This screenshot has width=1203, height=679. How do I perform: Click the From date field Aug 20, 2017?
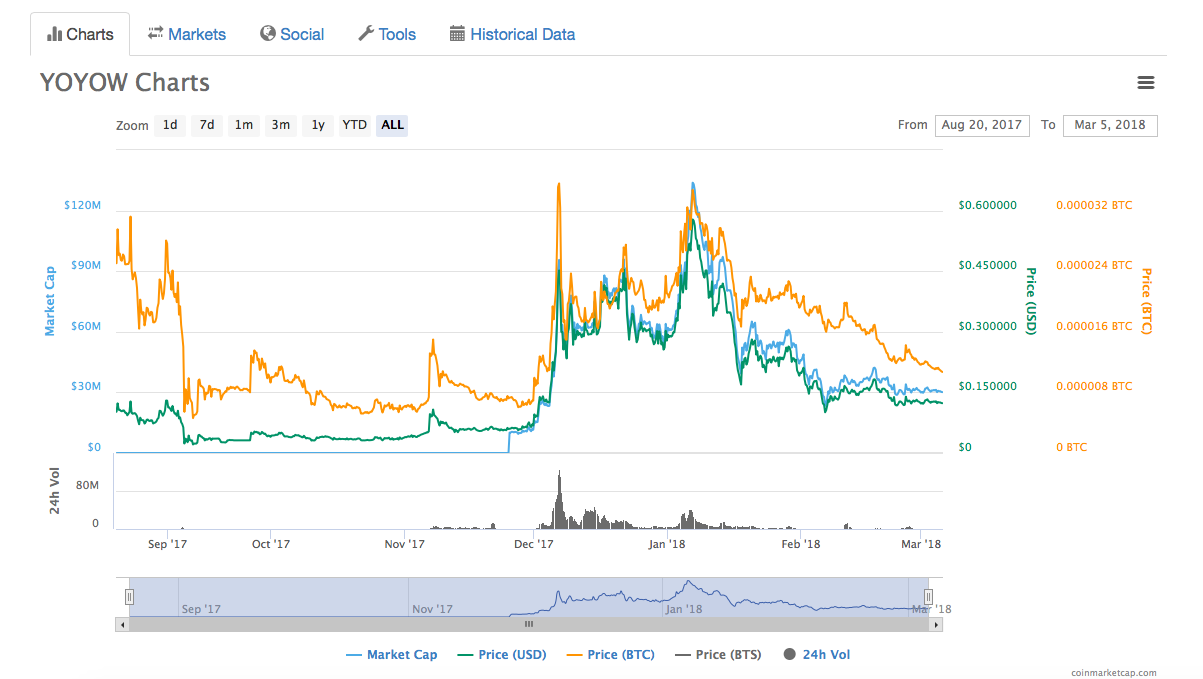[982, 125]
